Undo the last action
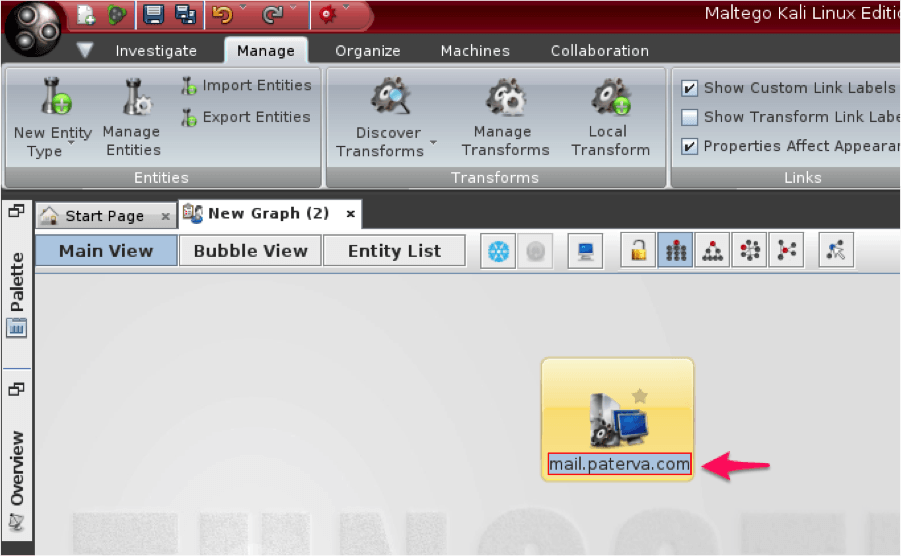901x556 pixels. click(x=222, y=14)
